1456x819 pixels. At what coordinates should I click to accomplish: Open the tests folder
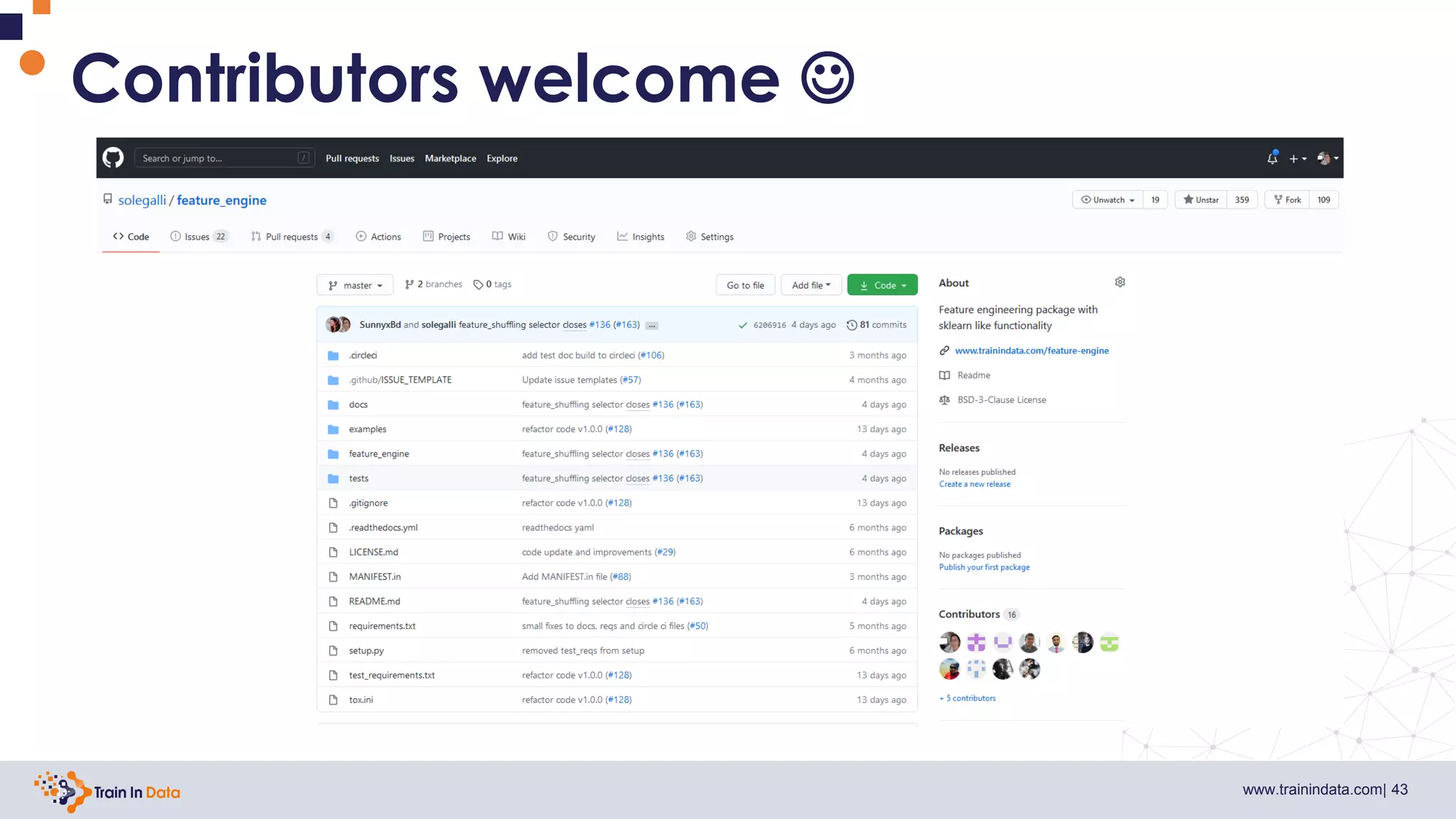point(358,478)
